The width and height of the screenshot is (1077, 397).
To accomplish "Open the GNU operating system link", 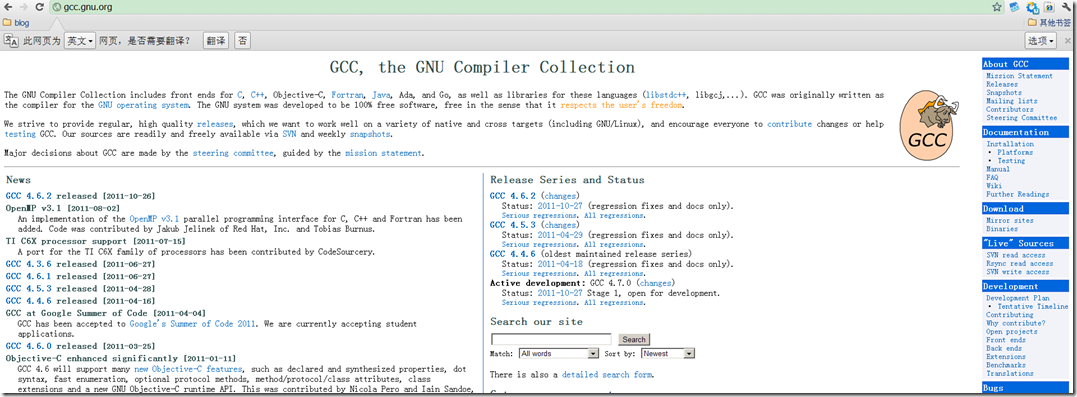I will 143,105.
